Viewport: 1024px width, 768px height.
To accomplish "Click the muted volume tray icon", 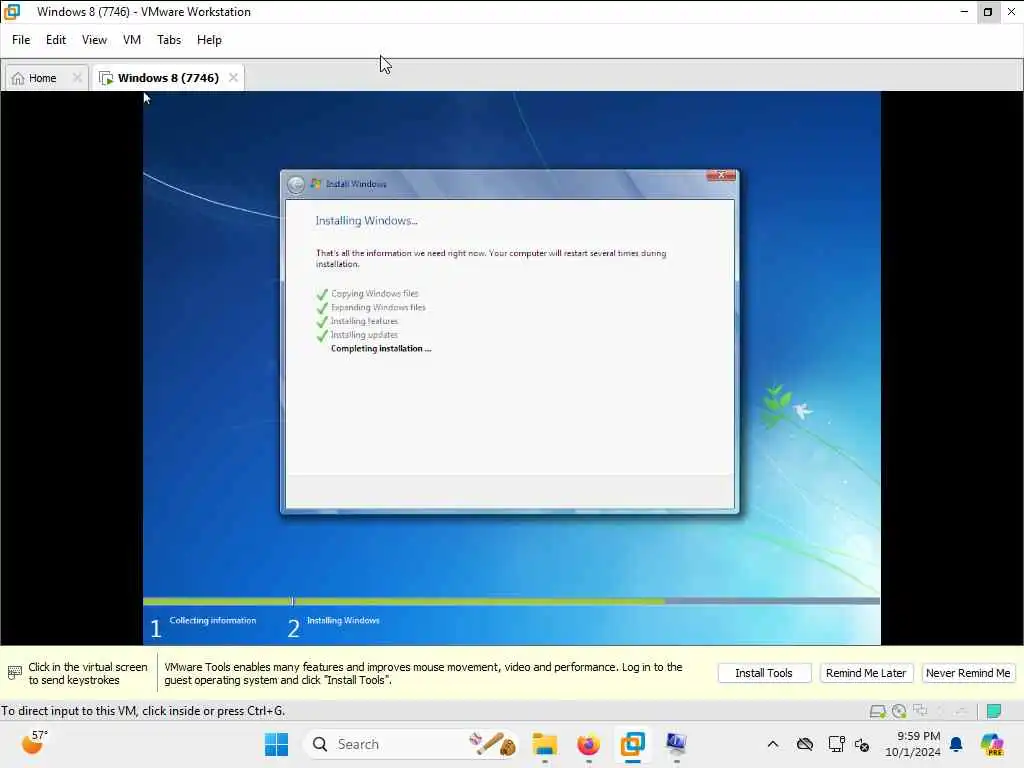I will pos(862,745).
